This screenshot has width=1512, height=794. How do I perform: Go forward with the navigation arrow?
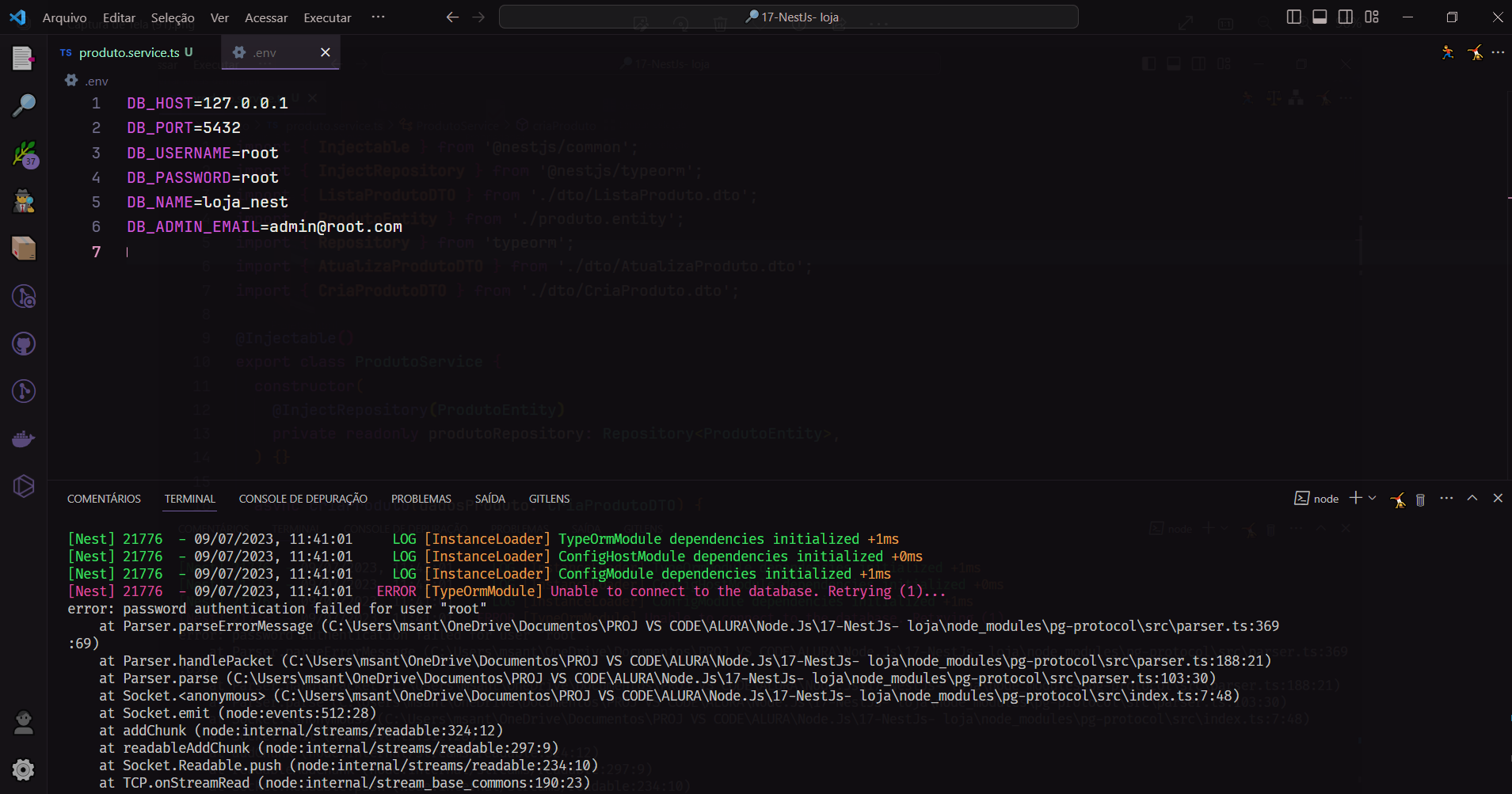pyautogui.click(x=478, y=17)
